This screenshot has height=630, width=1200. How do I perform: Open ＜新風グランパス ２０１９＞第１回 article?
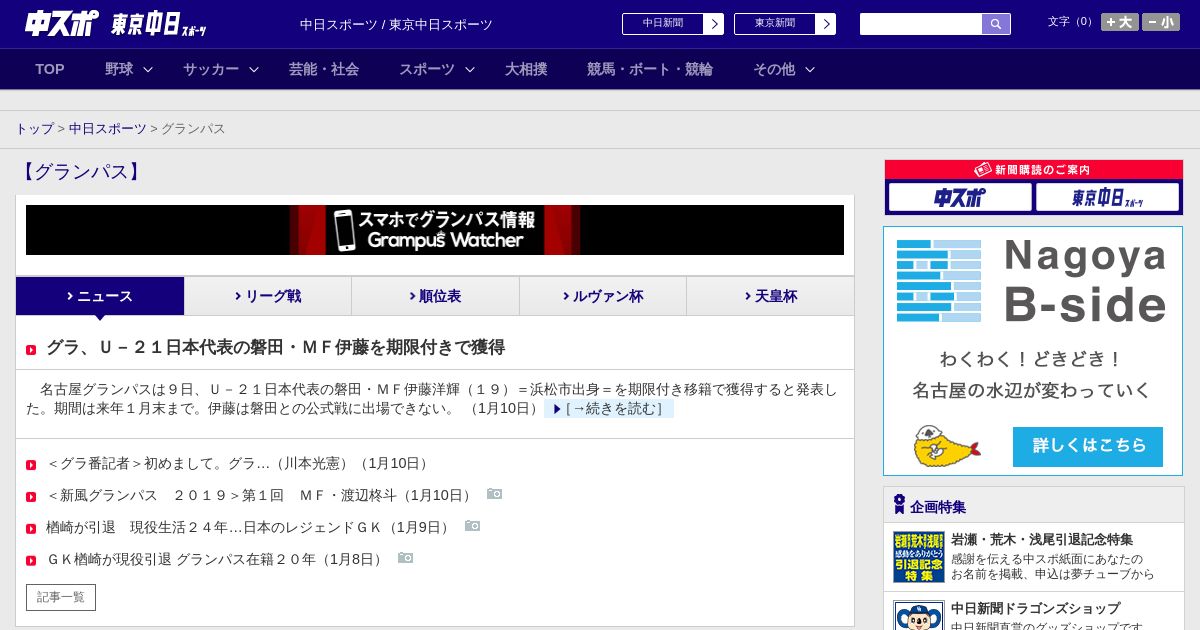261,495
